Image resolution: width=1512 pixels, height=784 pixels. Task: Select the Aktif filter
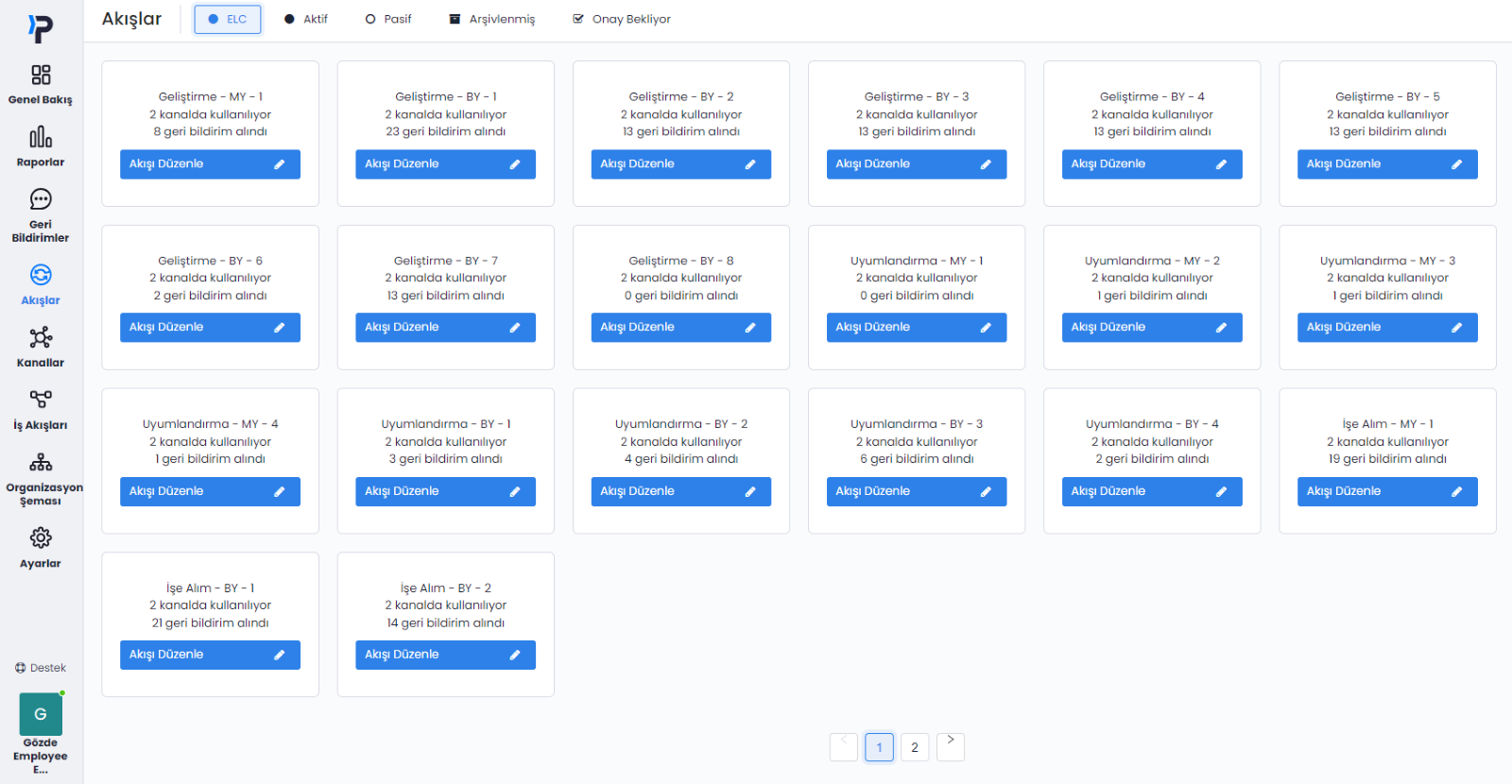pyautogui.click(x=305, y=19)
